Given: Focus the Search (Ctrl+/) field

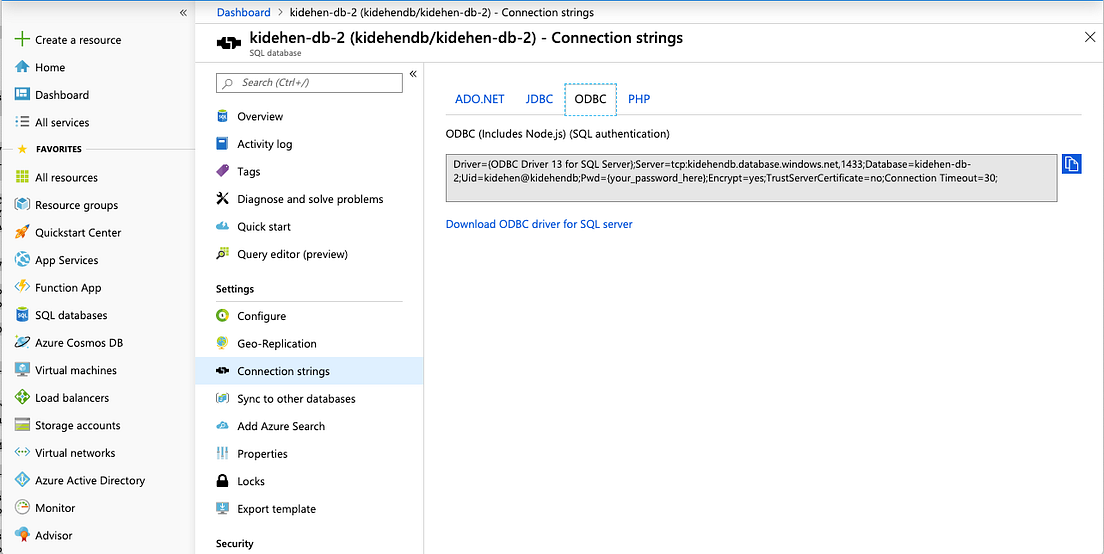Looking at the screenshot, I should pyautogui.click(x=309, y=82).
